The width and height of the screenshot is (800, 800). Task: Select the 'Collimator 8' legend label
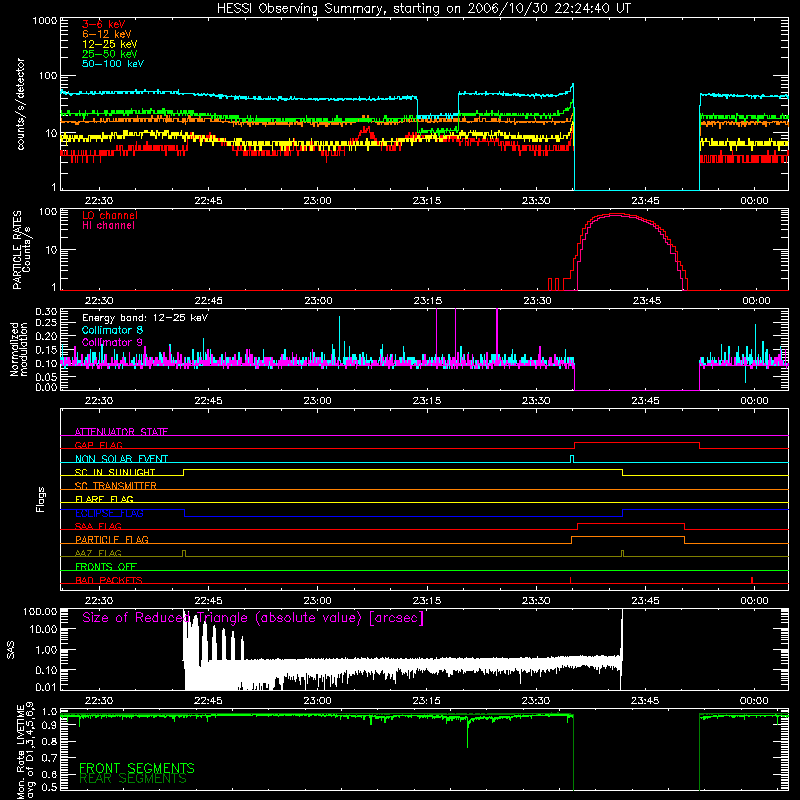pos(112,330)
